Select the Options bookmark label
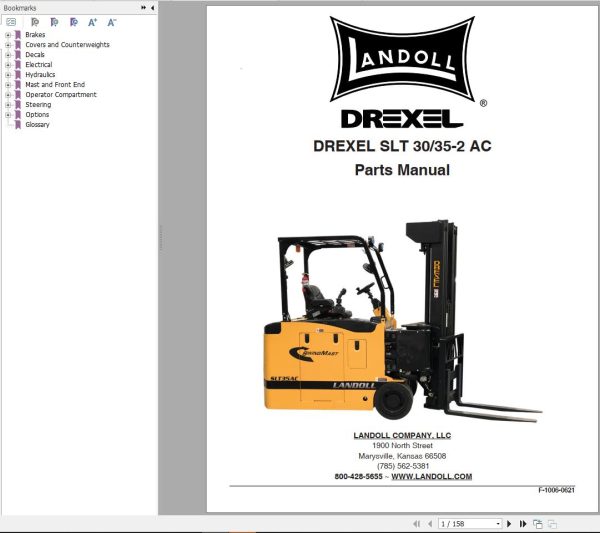600x533 pixels. (x=37, y=114)
